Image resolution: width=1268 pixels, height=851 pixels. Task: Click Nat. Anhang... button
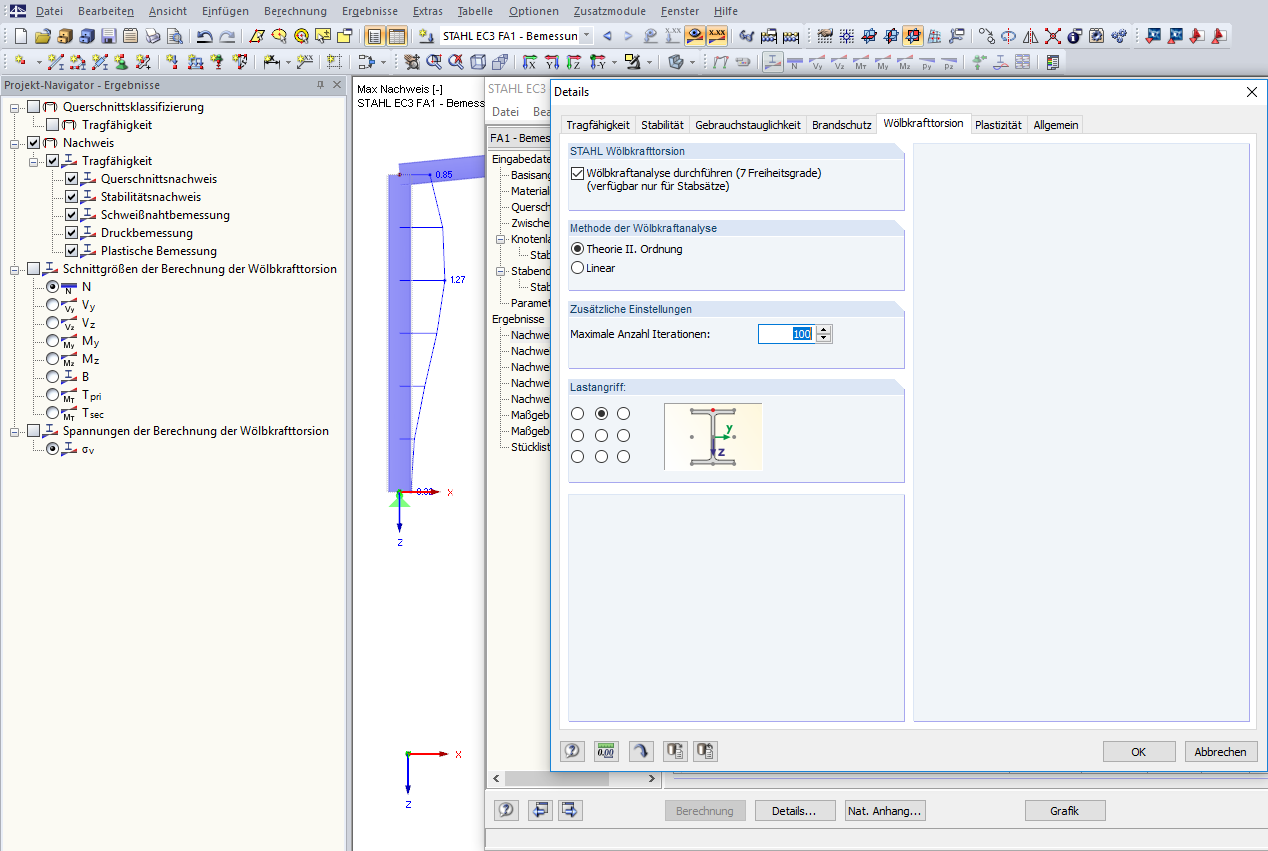(885, 811)
